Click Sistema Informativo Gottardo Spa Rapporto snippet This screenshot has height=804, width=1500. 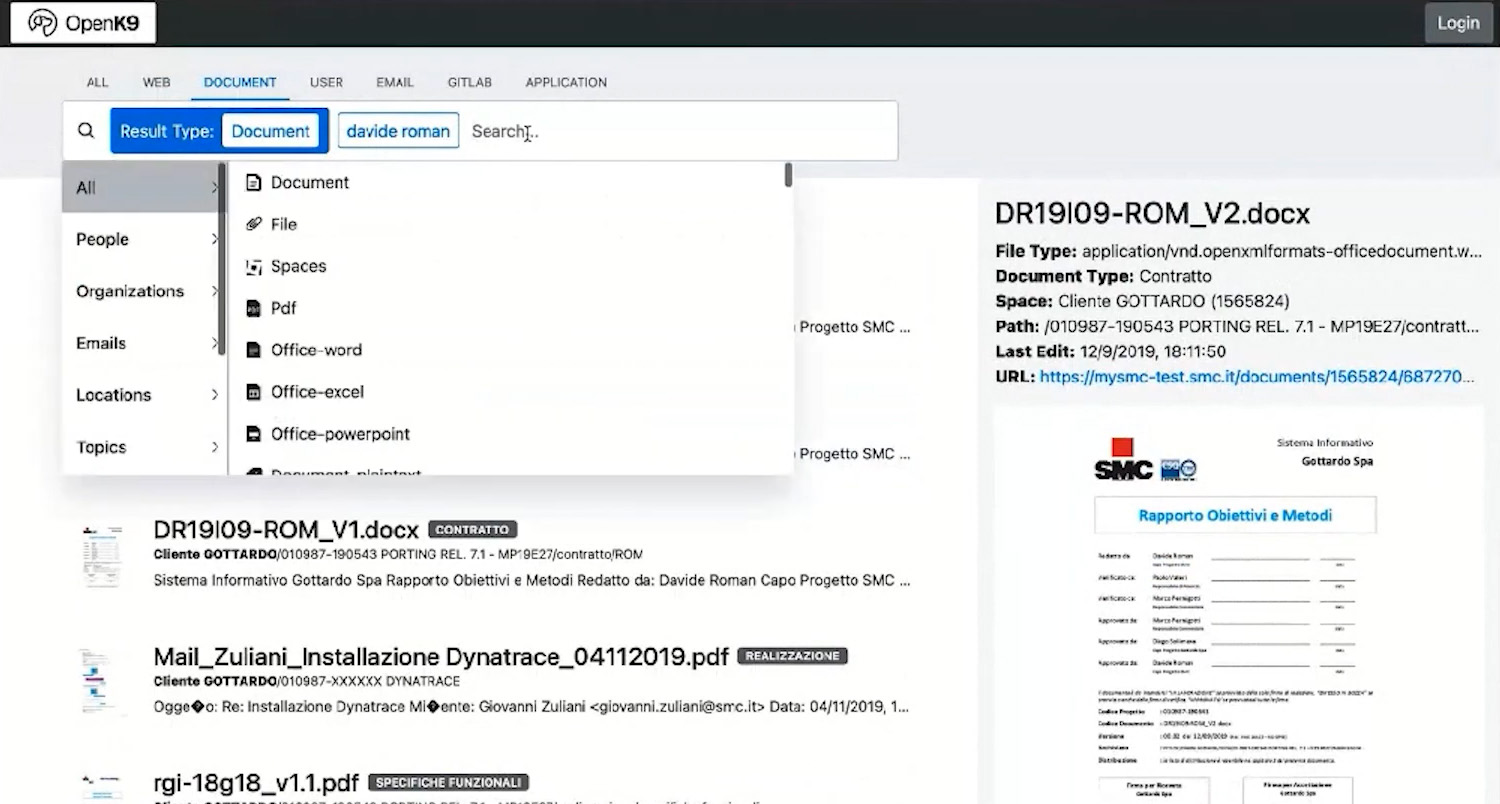532,580
